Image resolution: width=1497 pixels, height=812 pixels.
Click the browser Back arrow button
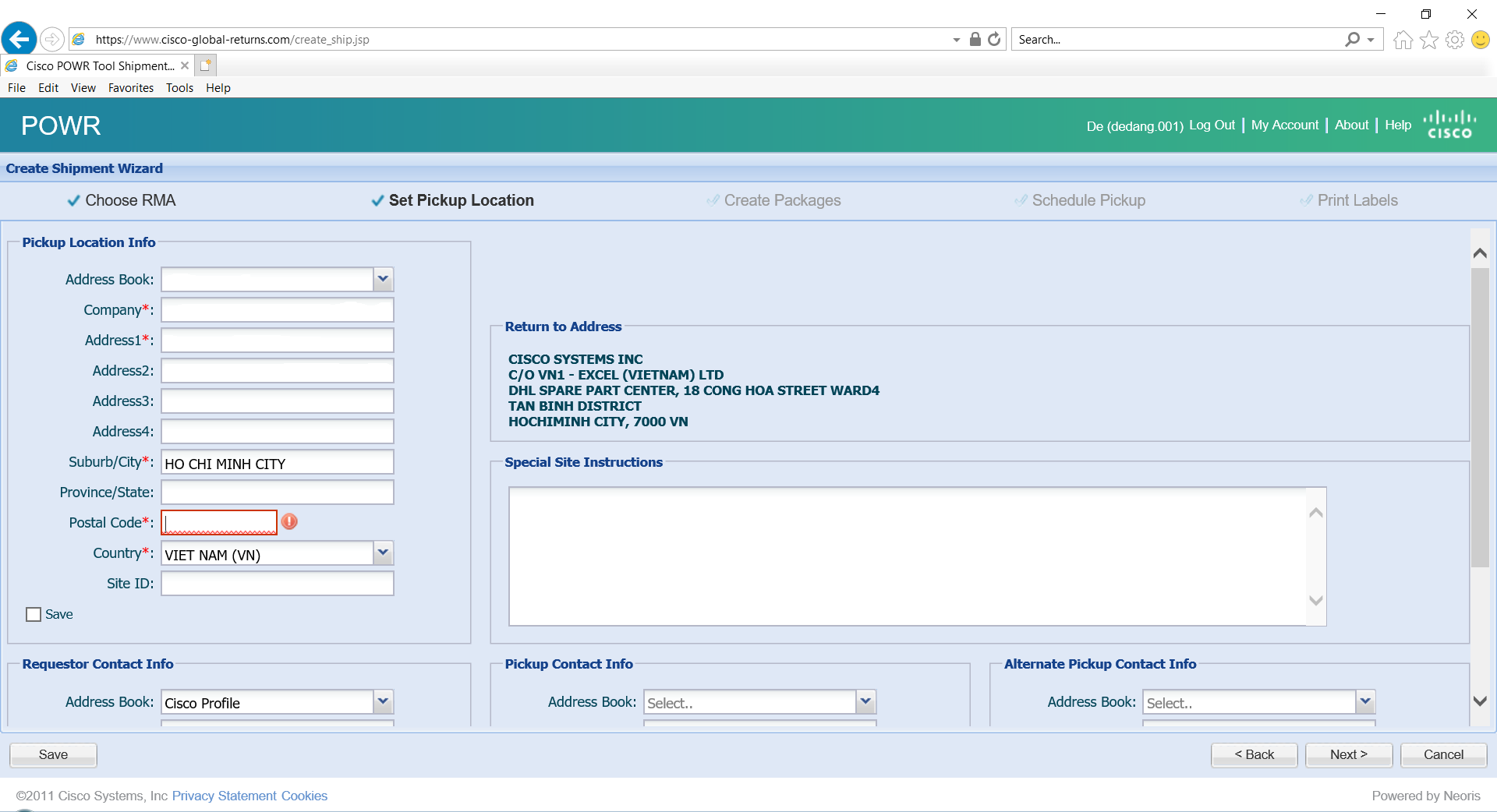(x=19, y=38)
